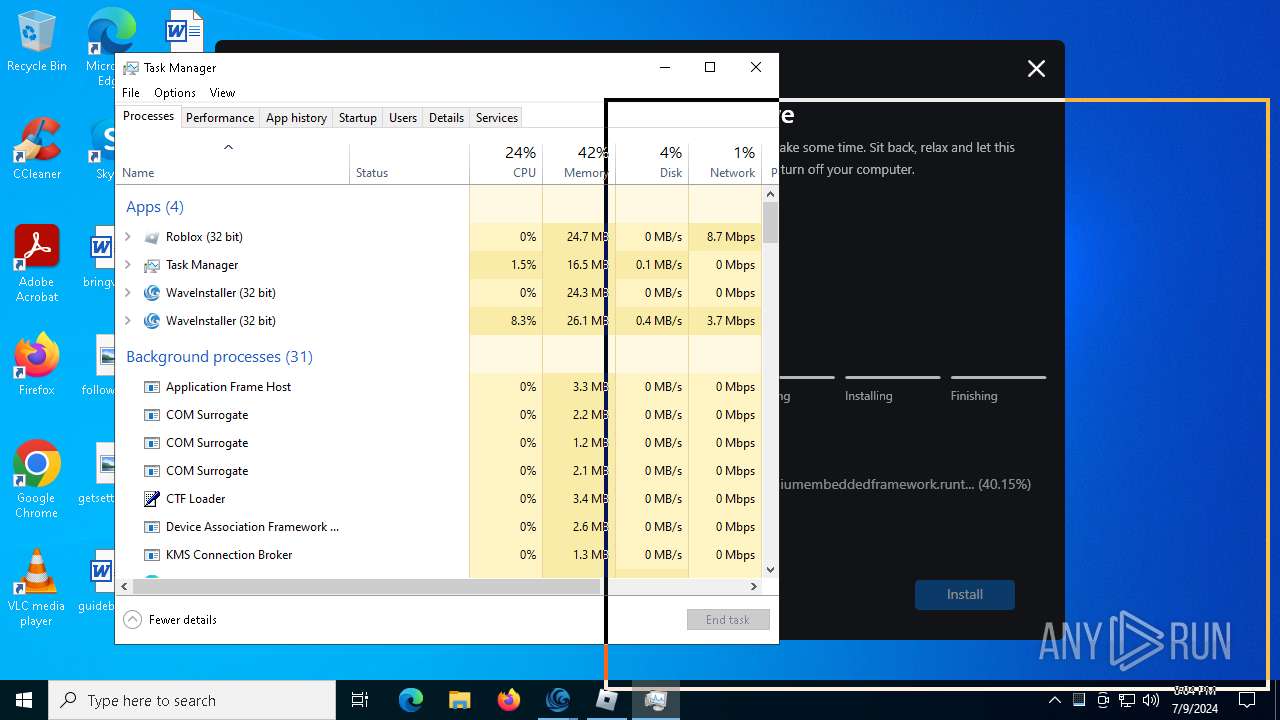Show hidden system tray icons

click(x=1054, y=700)
